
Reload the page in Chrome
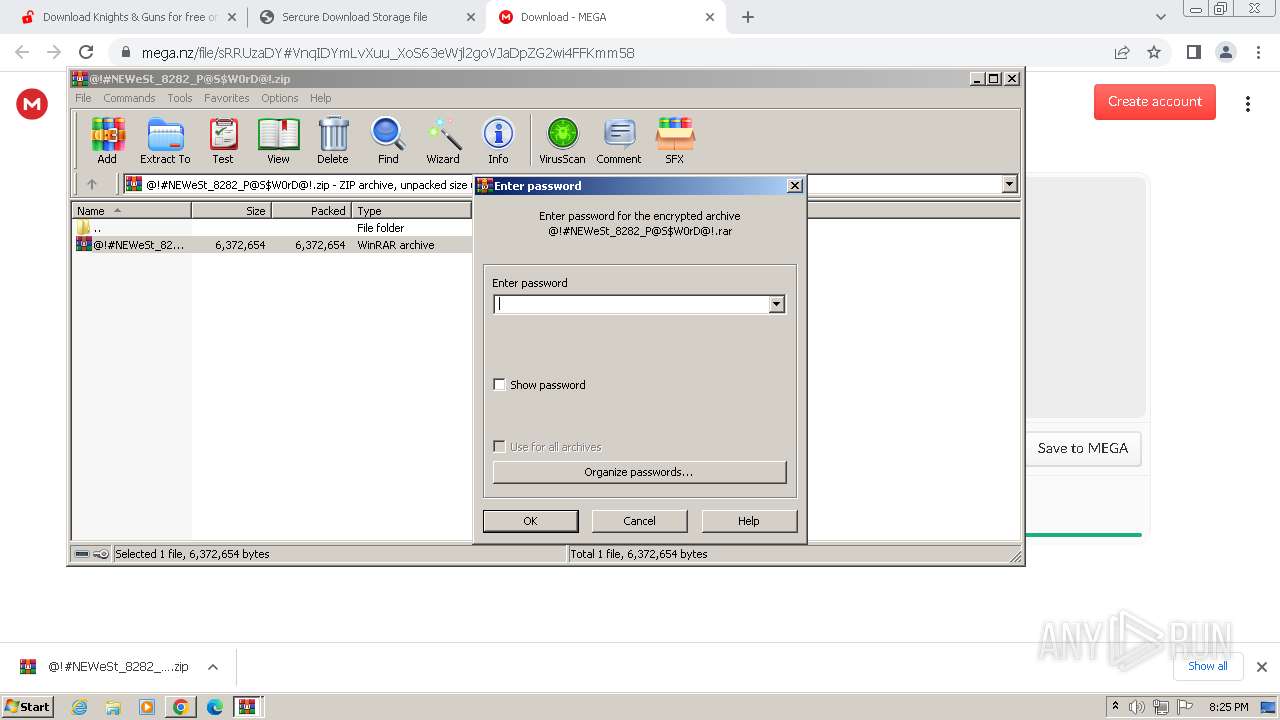[x=86, y=52]
